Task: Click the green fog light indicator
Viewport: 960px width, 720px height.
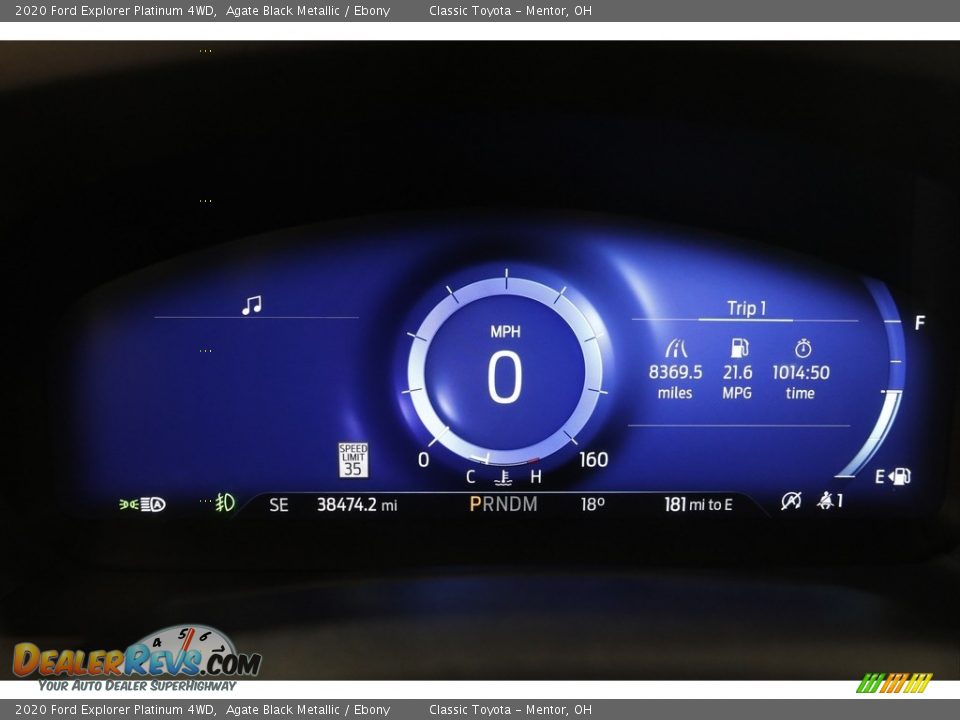Action: (224, 503)
